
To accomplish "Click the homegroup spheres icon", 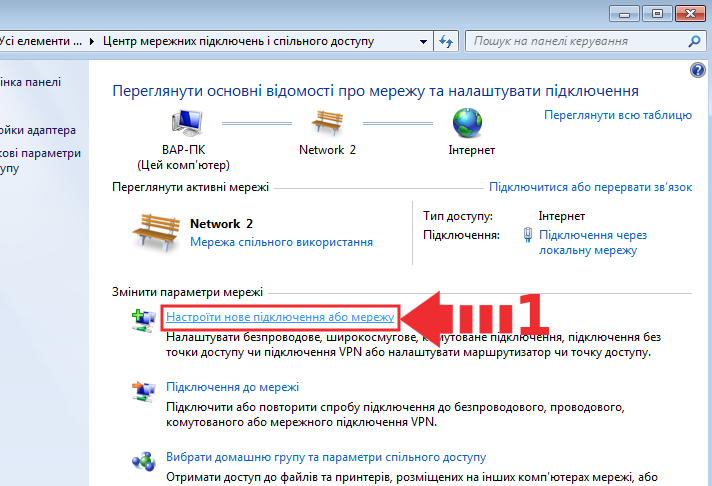I will [x=143, y=461].
